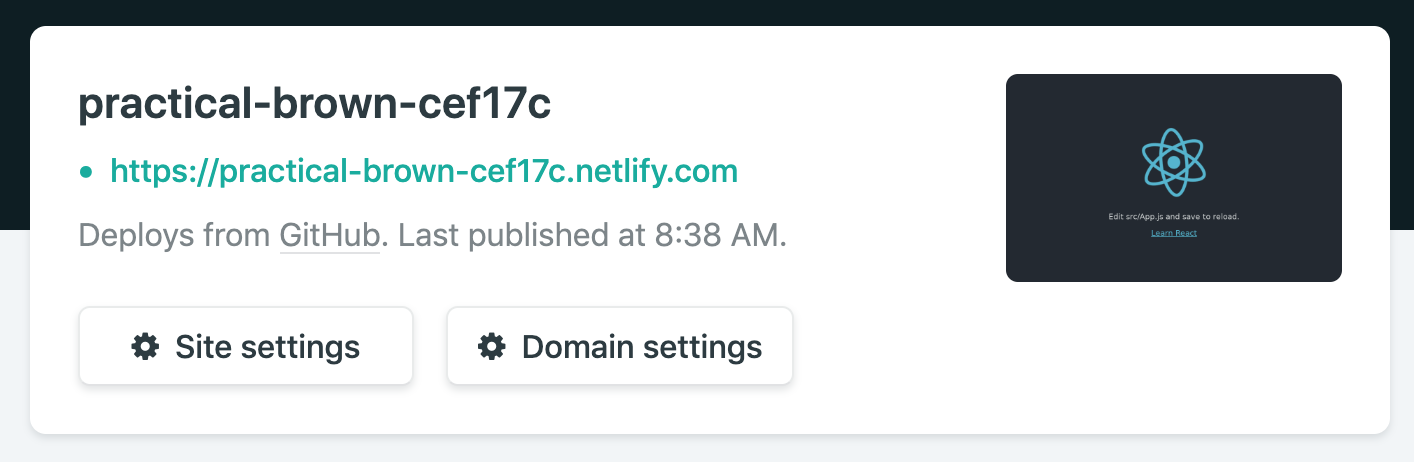Click the Domain settings text label
Viewport: 1414px width, 462px height.
click(x=642, y=347)
